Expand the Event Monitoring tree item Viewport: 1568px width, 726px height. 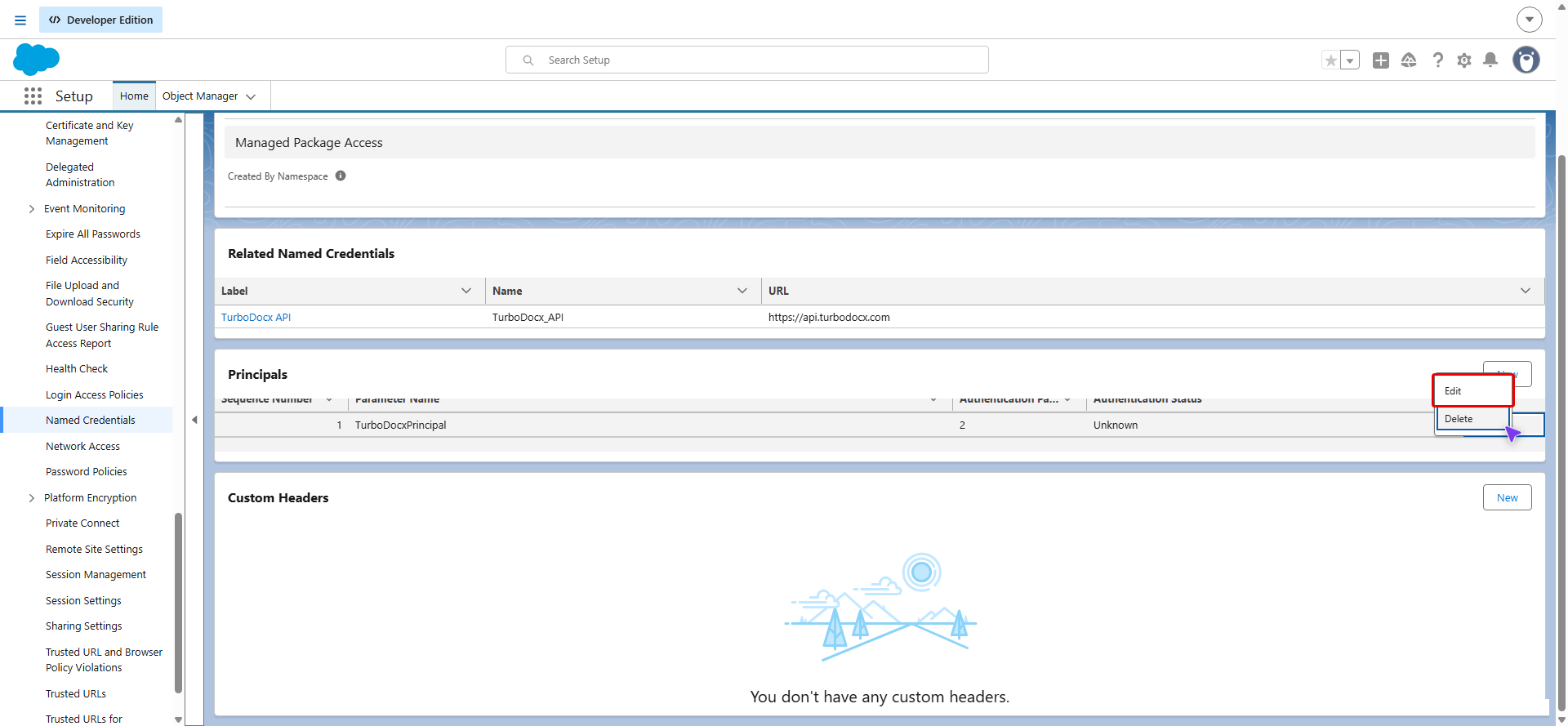tap(31, 209)
